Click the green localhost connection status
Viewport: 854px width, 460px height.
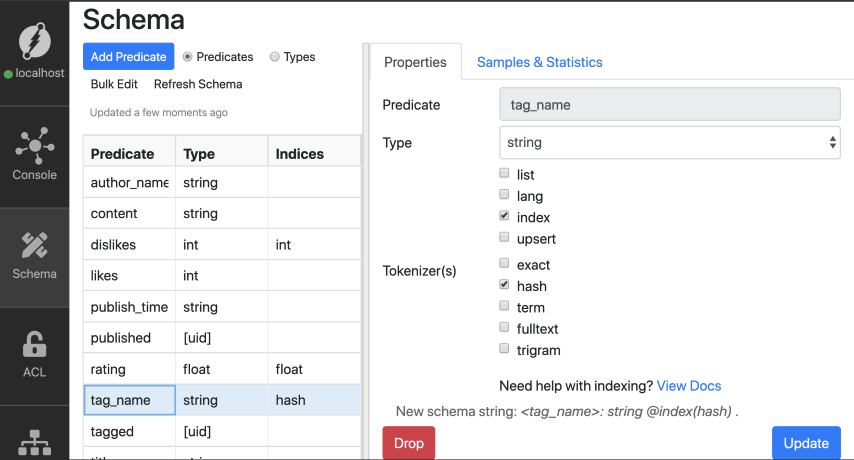[x=34, y=73]
